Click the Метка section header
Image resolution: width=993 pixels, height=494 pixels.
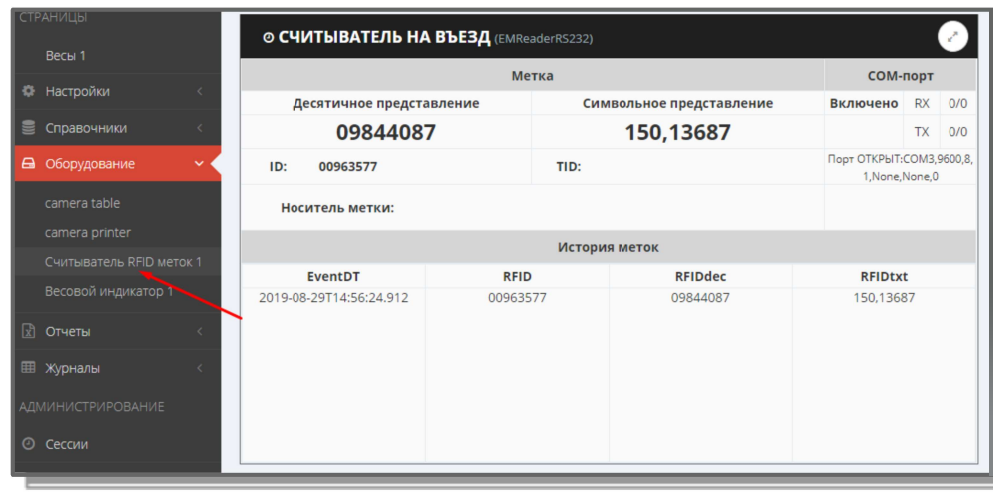point(532,76)
